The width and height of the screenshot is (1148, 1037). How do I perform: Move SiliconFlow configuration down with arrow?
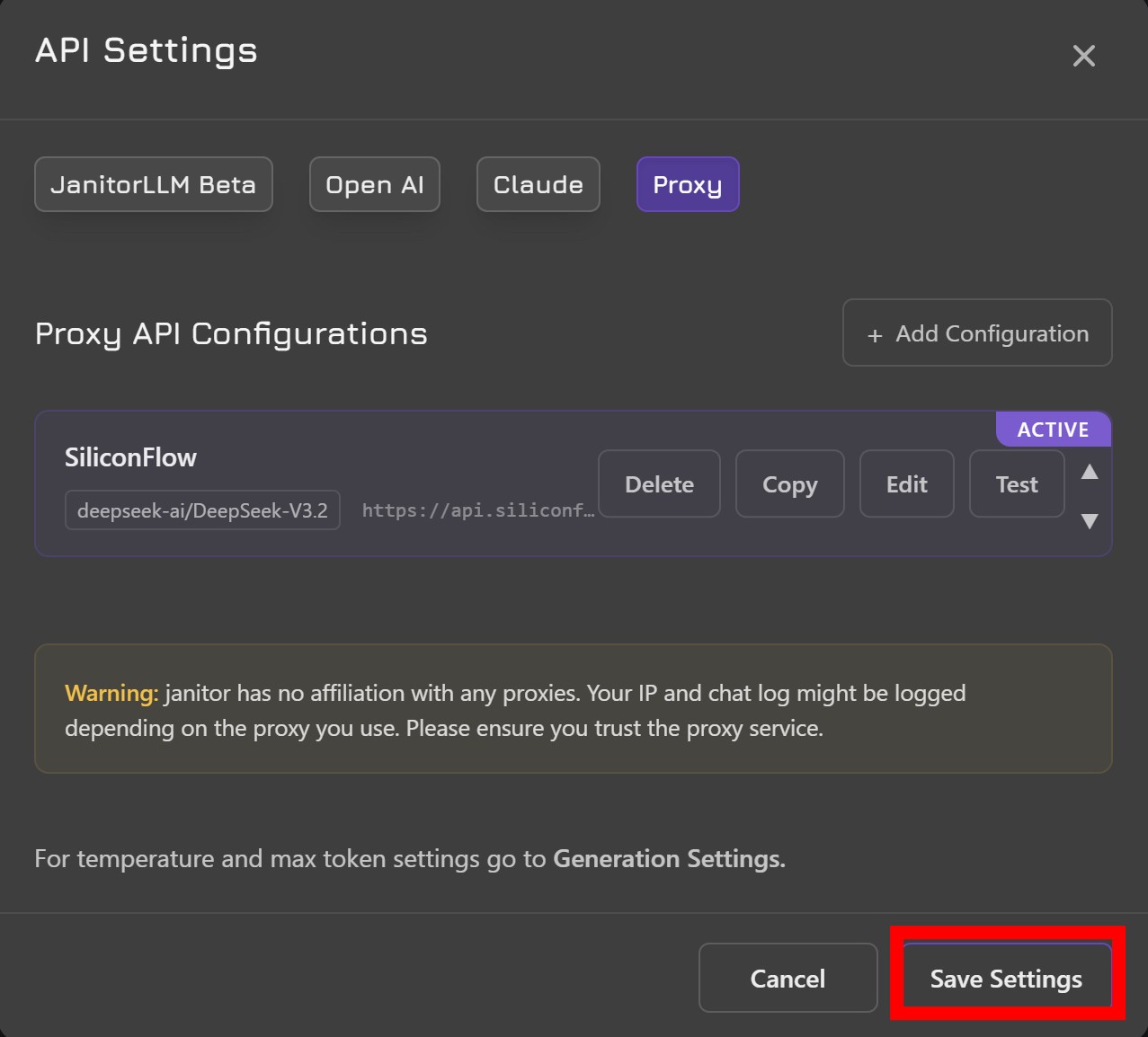point(1090,521)
